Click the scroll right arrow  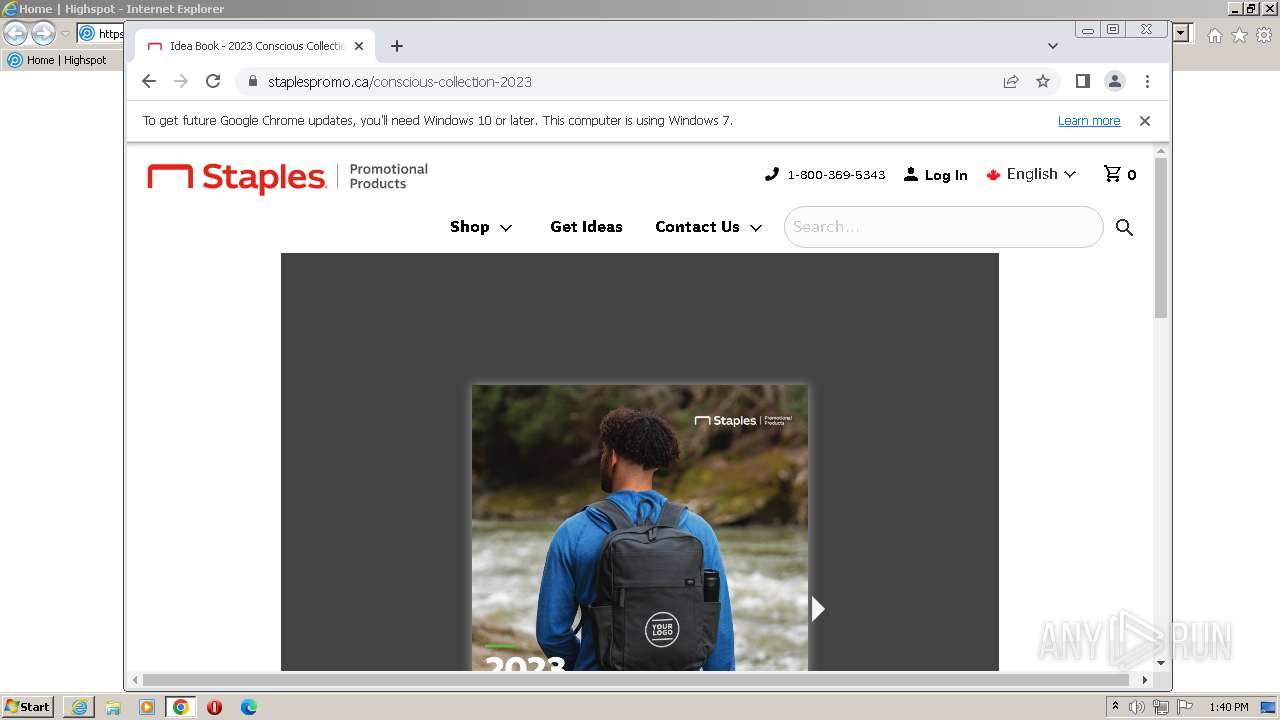(x=1145, y=680)
